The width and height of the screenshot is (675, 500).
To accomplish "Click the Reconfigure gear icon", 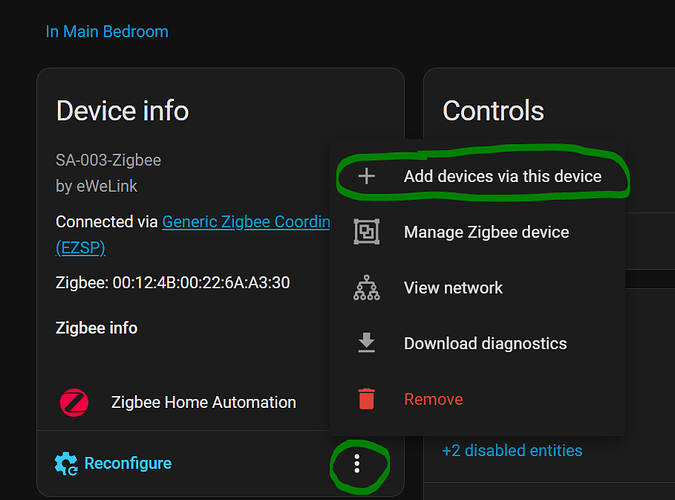I will 66,464.
